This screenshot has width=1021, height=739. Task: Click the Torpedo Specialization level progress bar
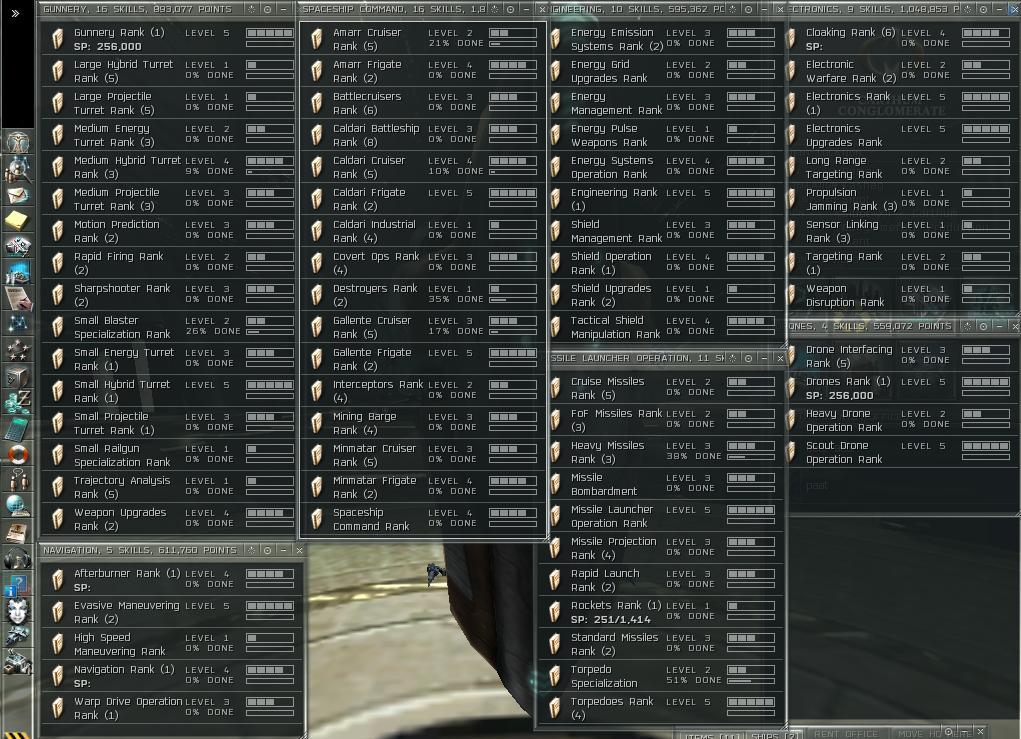[x=751, y=670]
